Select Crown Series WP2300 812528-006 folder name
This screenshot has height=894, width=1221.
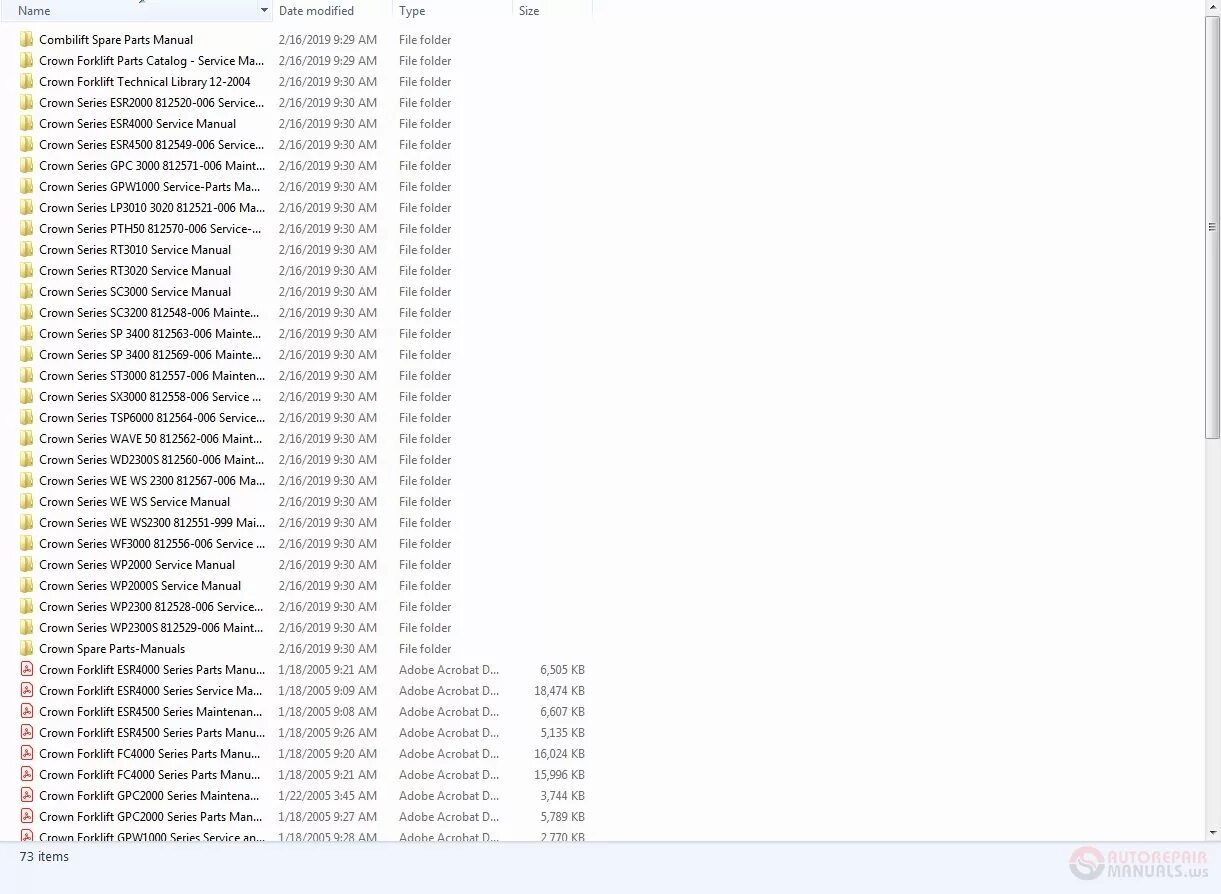152,607
